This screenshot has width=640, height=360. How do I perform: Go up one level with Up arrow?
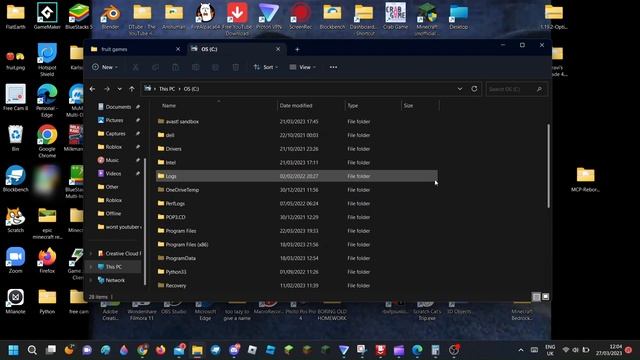(131, 89)
